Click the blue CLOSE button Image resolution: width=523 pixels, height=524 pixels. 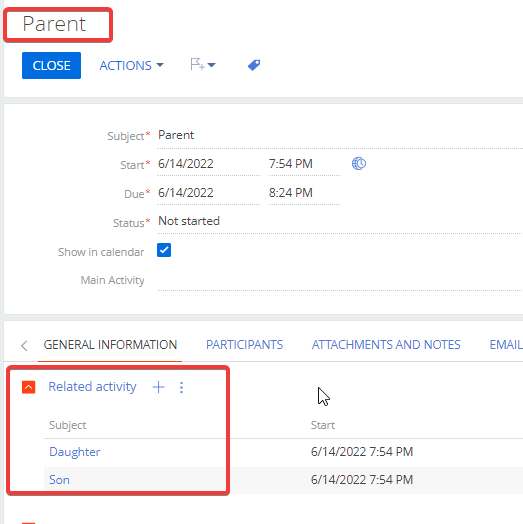pos(51,66)
